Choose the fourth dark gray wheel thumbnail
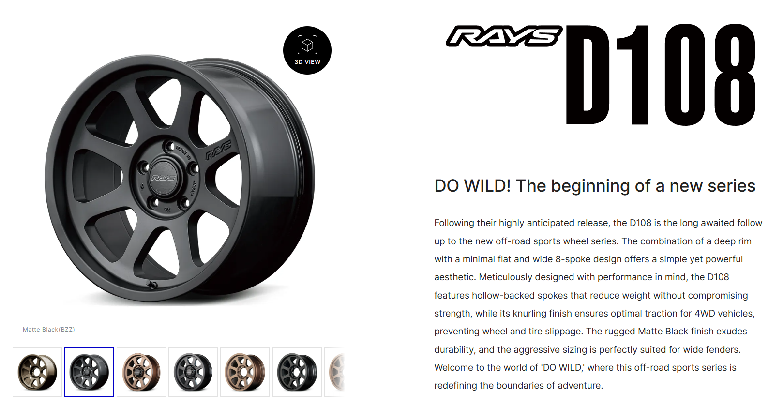Screen dimensions: 768x408 [193, 372]
